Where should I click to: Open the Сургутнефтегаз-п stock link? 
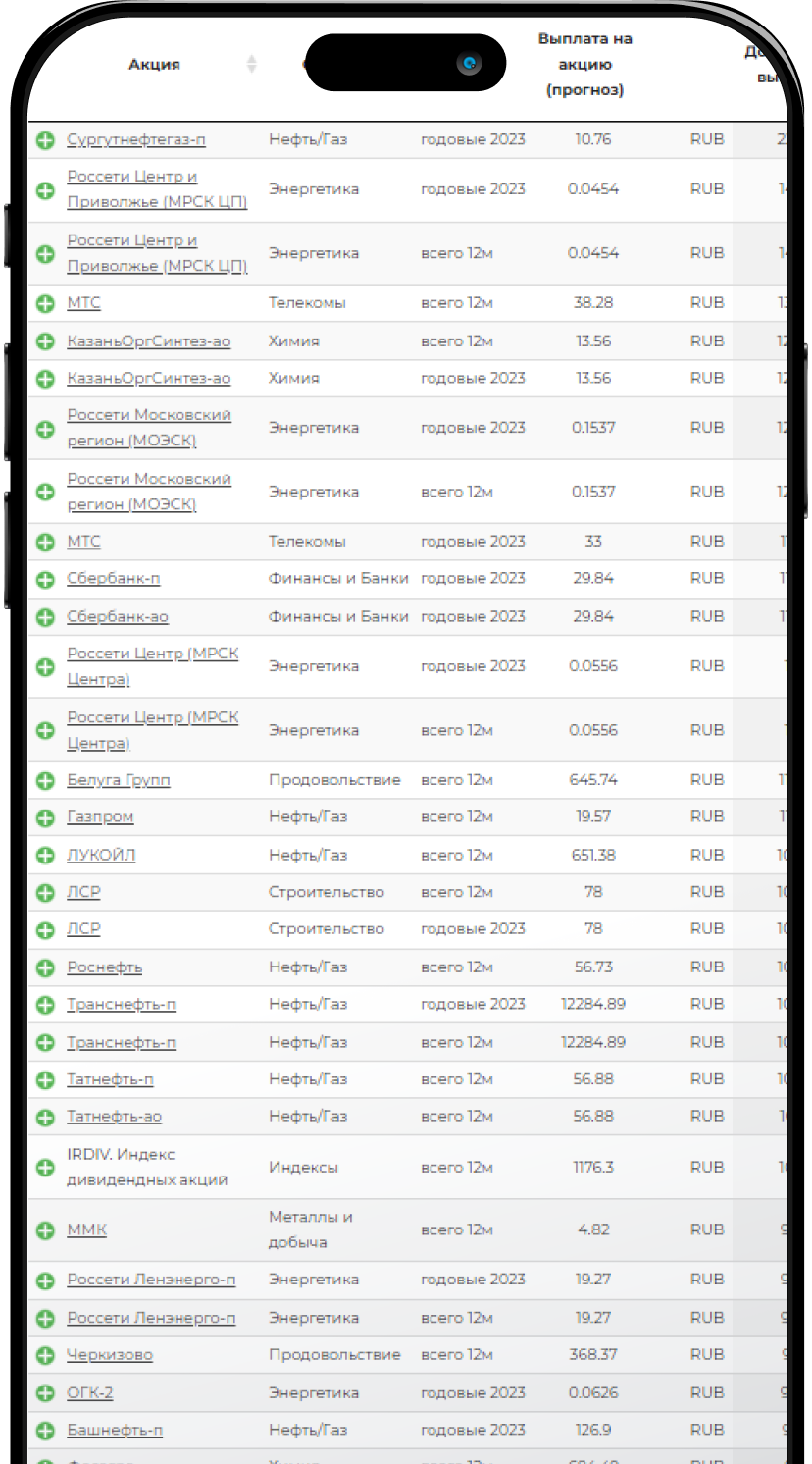[136, 139]
